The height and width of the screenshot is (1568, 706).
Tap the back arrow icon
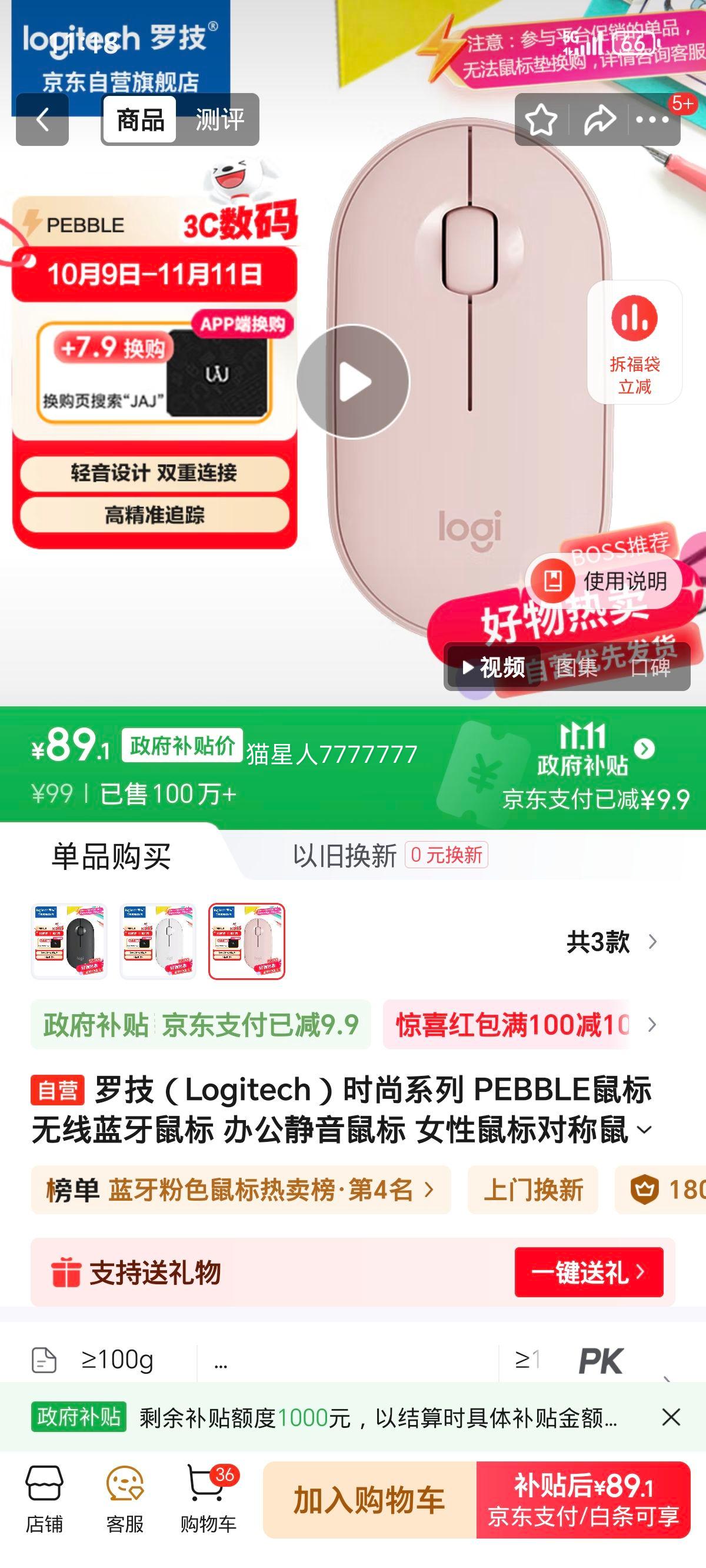(42, 119)
